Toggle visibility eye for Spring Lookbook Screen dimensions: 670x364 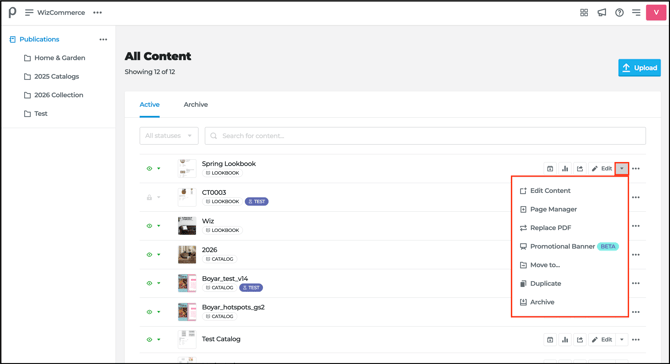tap(149, 168)
